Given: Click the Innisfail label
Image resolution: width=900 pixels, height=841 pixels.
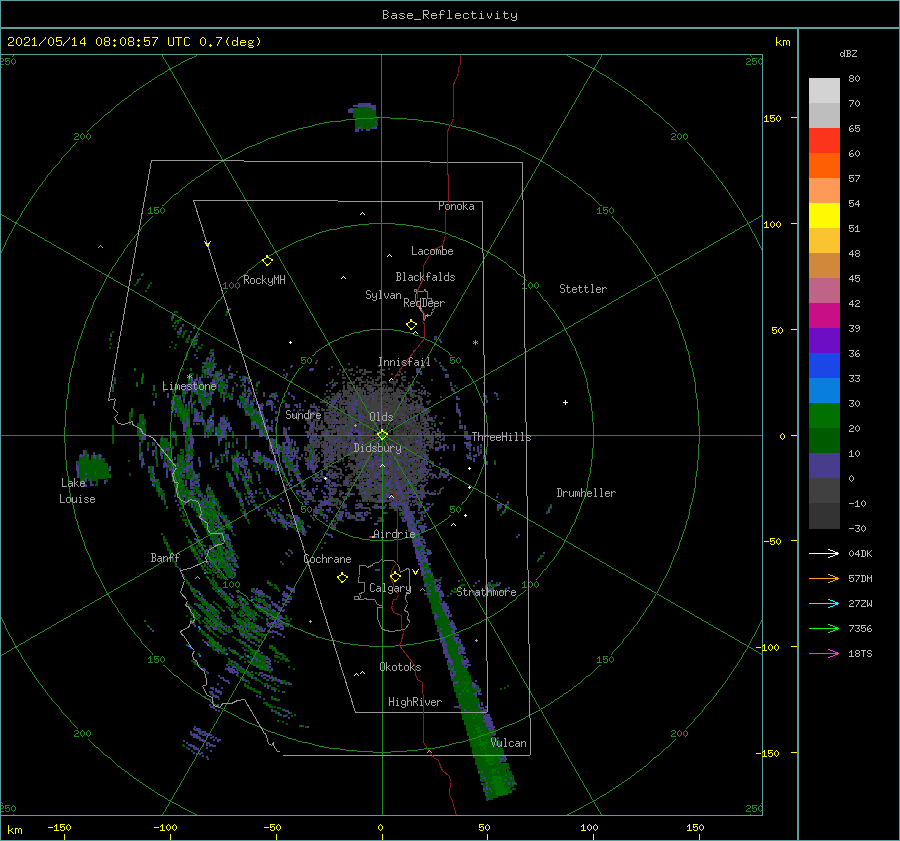Looking at the screenshot, I should (x=404, y=362).
